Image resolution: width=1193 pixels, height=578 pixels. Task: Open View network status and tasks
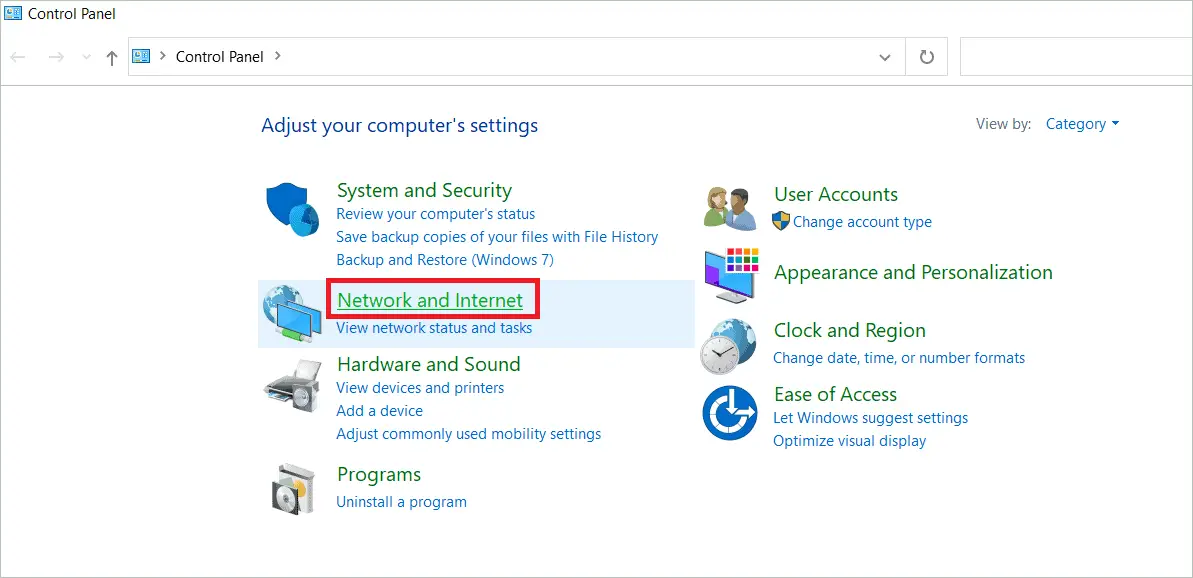(x=434, y=329)
